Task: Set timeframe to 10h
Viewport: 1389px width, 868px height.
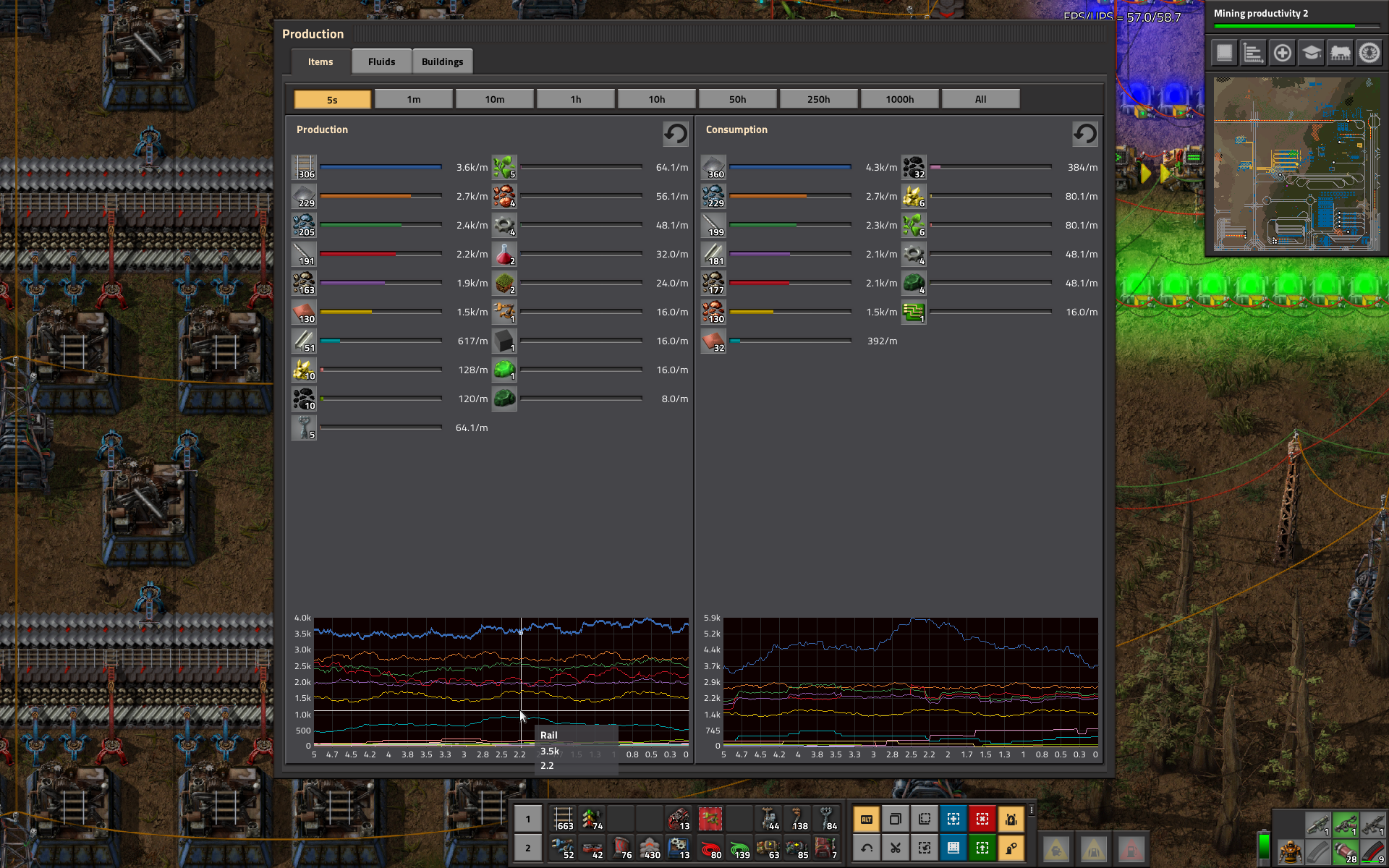Action: (656, 99)
